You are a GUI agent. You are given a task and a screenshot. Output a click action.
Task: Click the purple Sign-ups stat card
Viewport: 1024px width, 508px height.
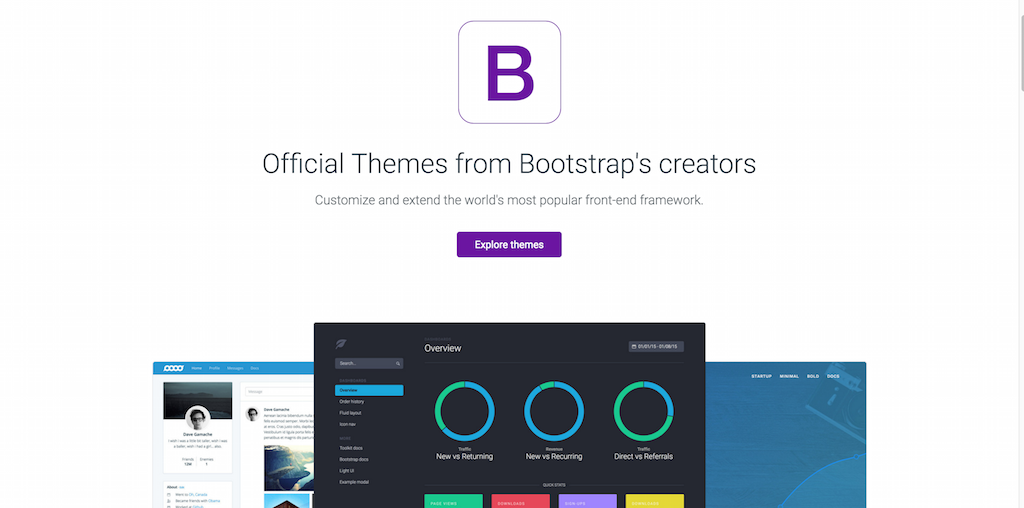[x=588, y=501]
